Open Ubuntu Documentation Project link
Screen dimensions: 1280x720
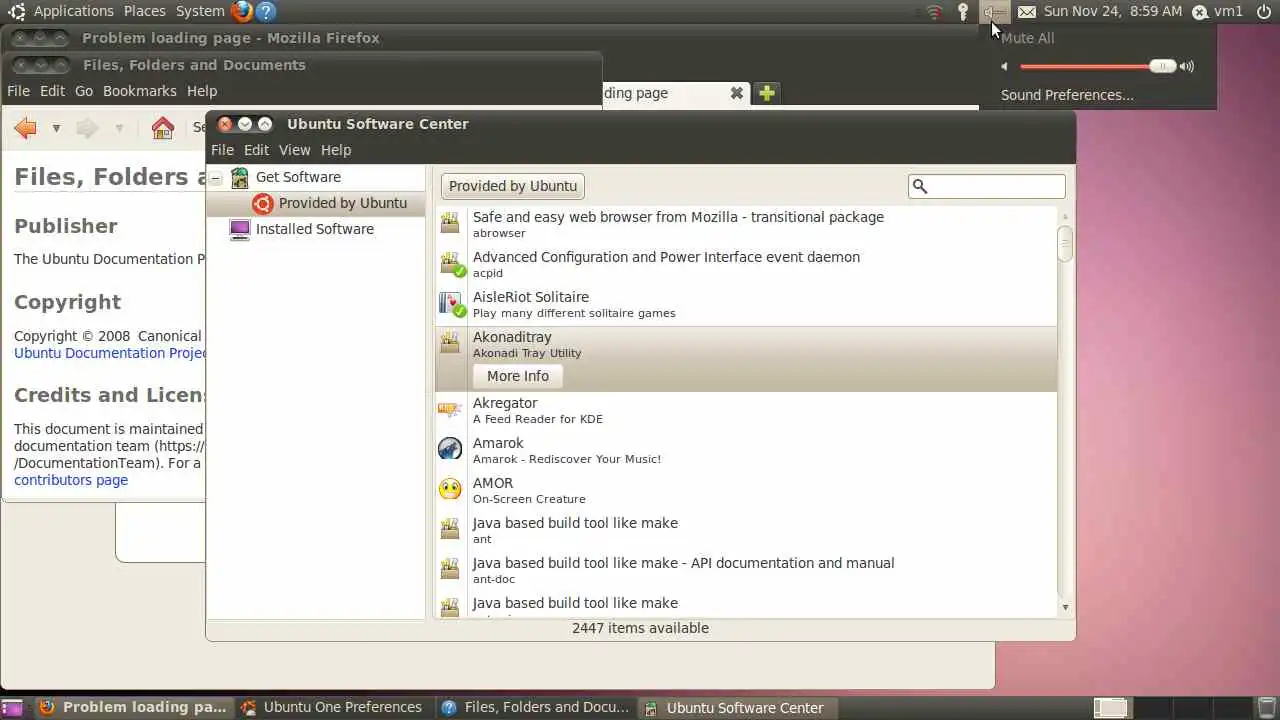[110, 353]
